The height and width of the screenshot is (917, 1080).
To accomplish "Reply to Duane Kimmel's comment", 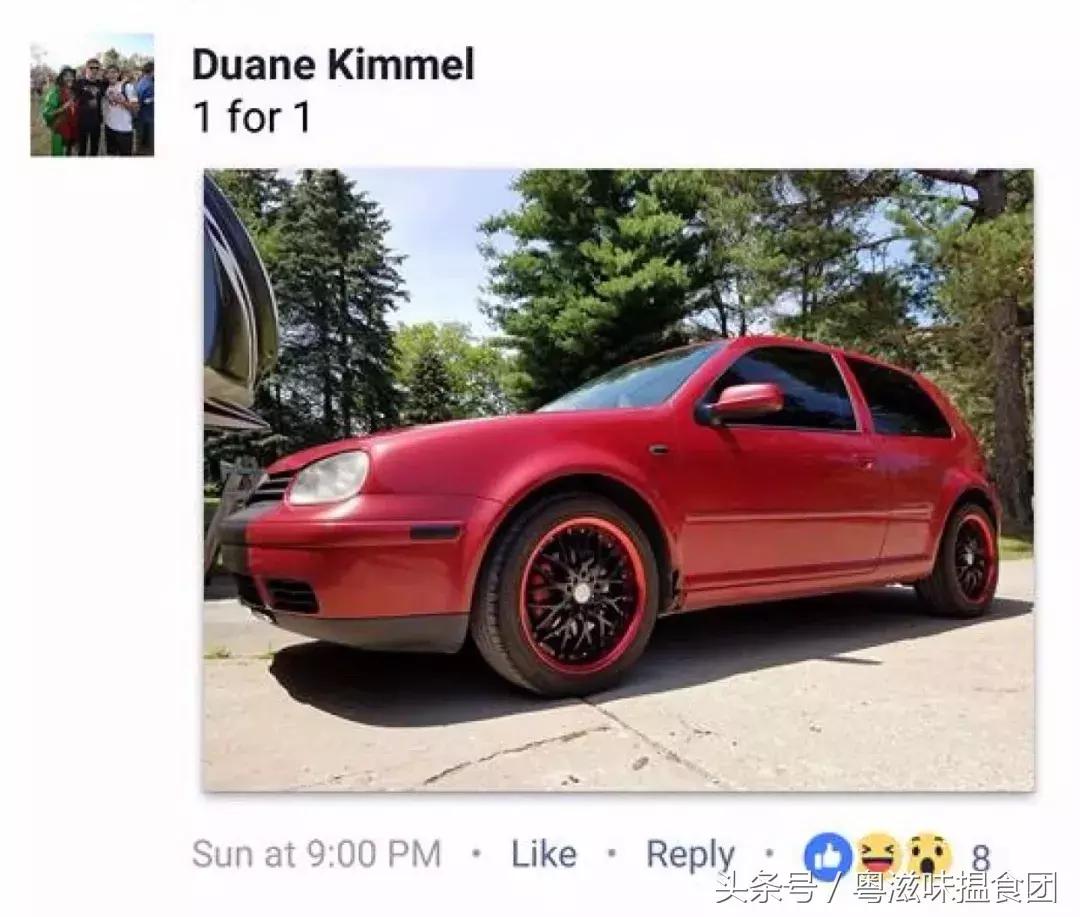I will pos(691,856).
